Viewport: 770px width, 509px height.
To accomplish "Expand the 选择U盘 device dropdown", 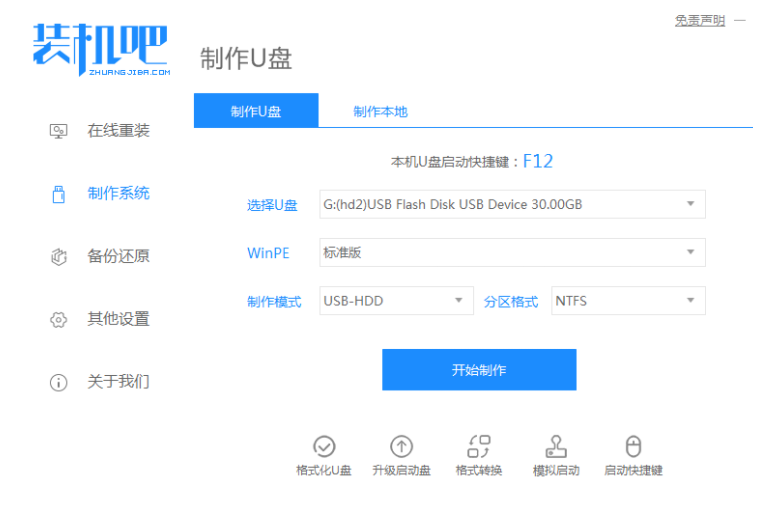I will pos(512,204).
